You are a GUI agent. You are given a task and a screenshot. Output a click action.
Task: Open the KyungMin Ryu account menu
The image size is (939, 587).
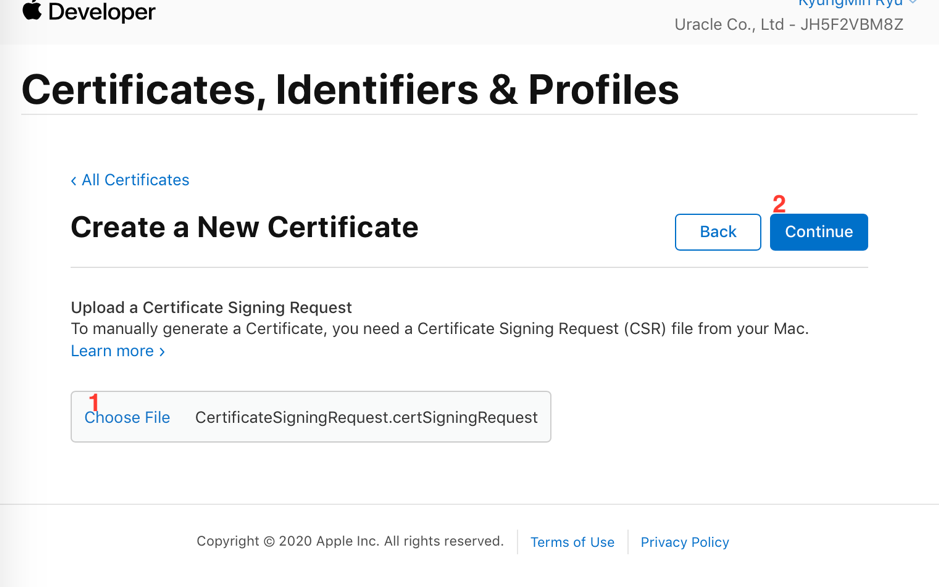[850, 3]
